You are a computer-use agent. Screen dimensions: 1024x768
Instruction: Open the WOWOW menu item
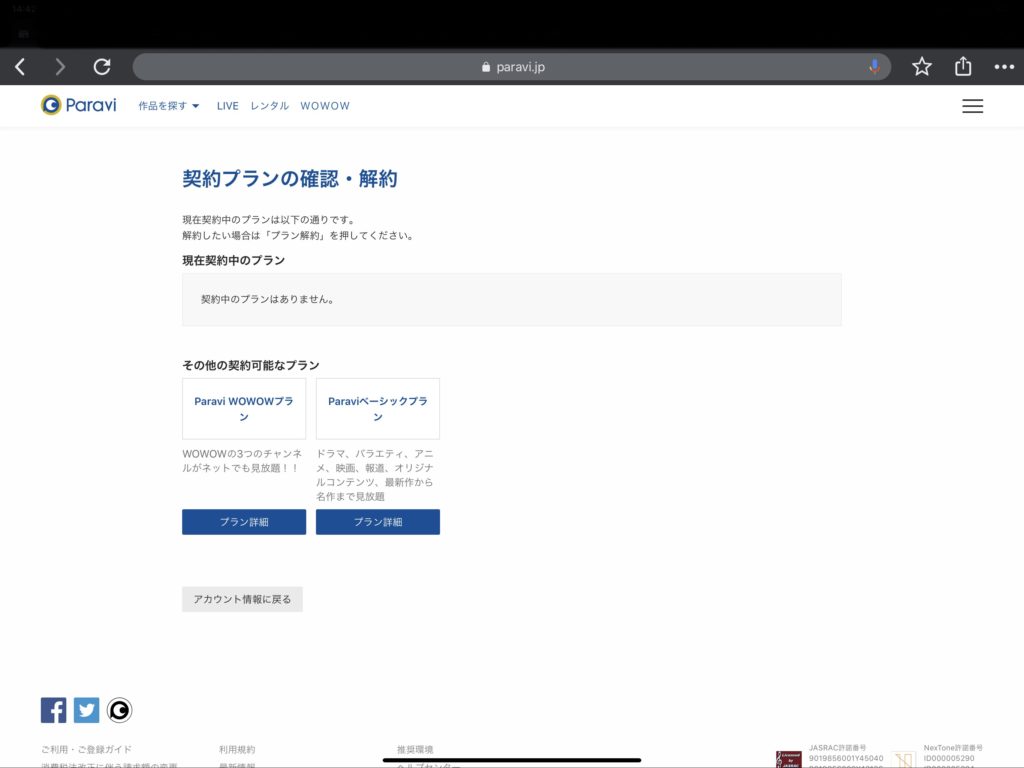click(x=325, y=106)
